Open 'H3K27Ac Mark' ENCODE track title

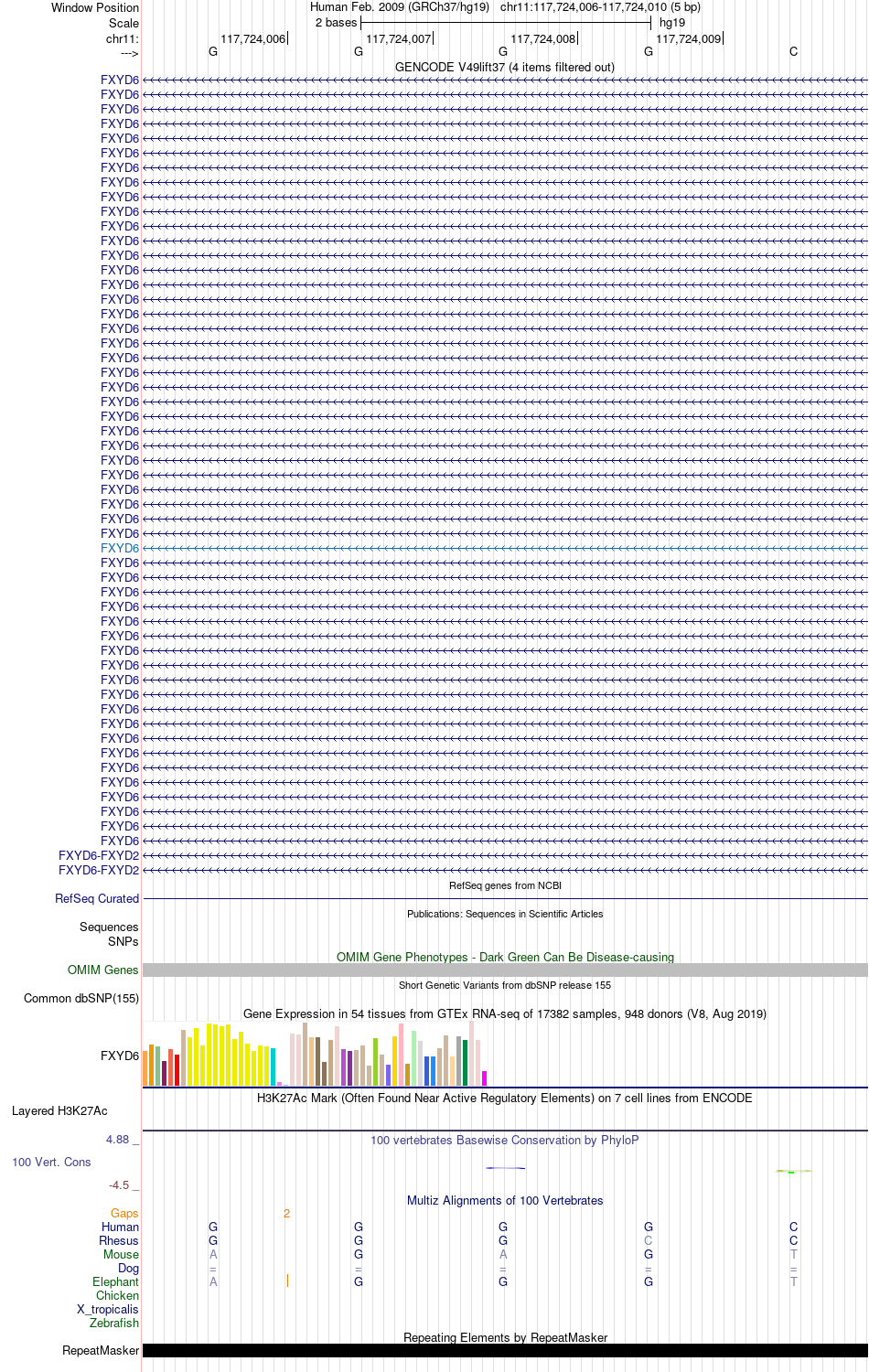coord(505,1098)
